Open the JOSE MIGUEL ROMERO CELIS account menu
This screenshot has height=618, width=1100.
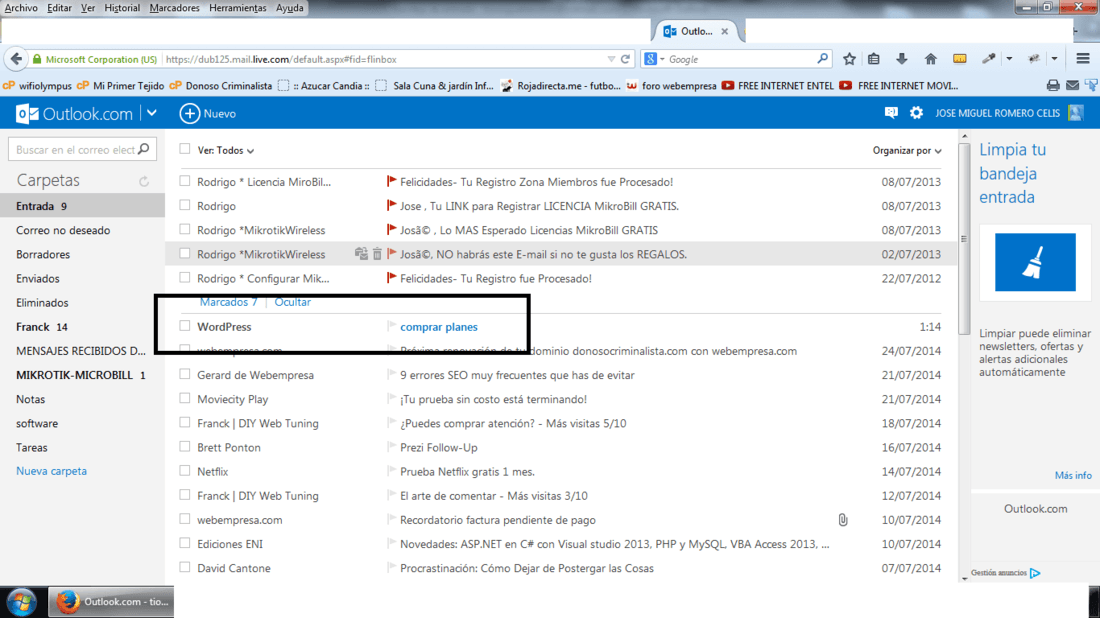coord(997,113)
